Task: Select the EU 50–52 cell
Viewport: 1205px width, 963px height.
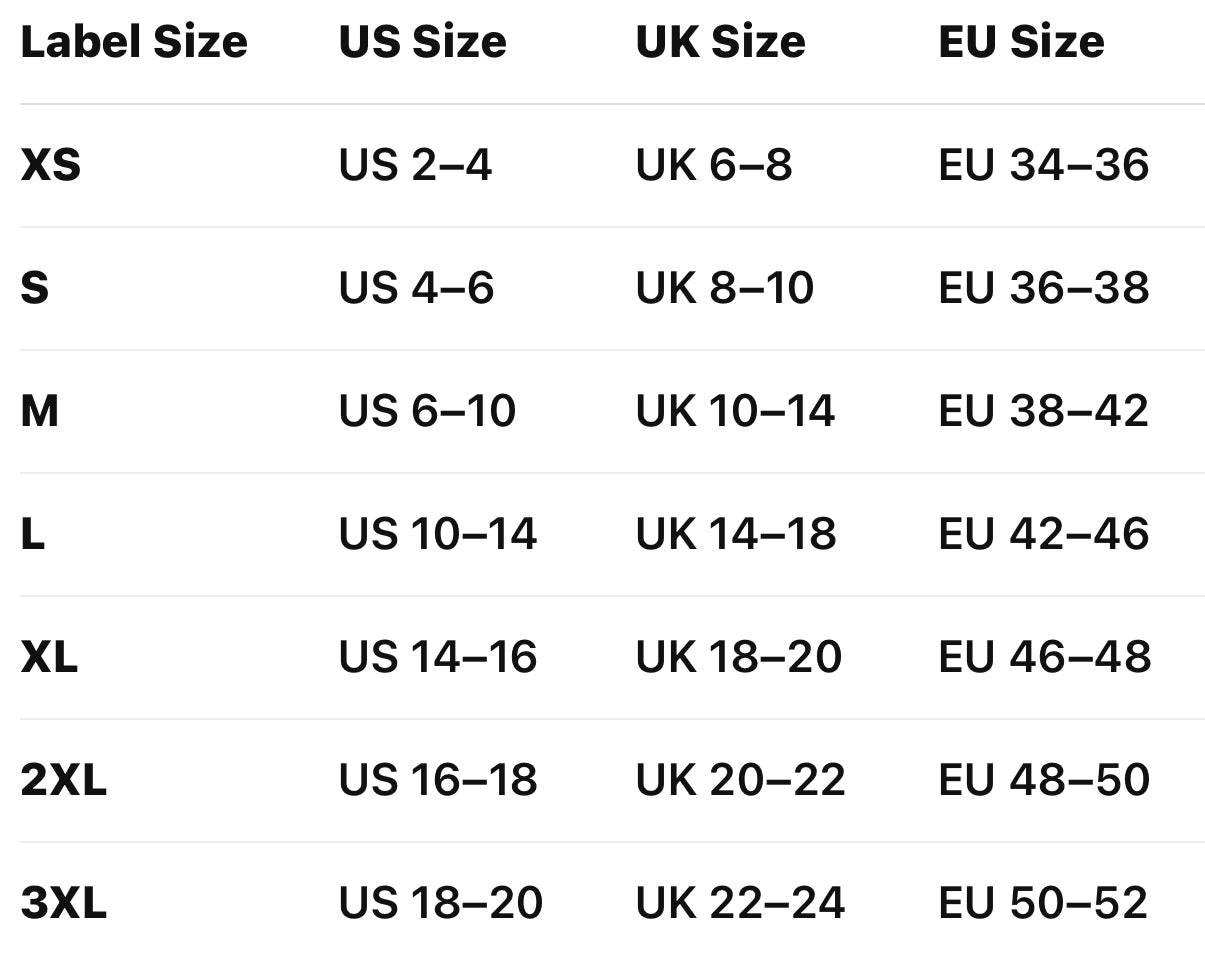Action: [1043, 903]
